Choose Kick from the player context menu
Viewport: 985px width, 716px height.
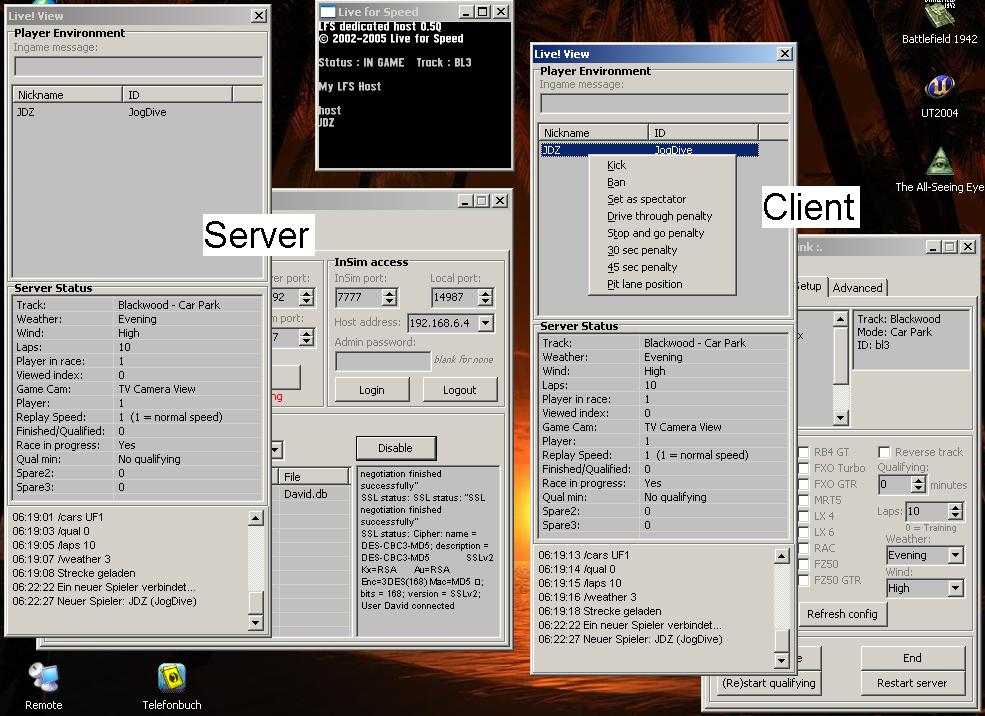click(616, 165)
